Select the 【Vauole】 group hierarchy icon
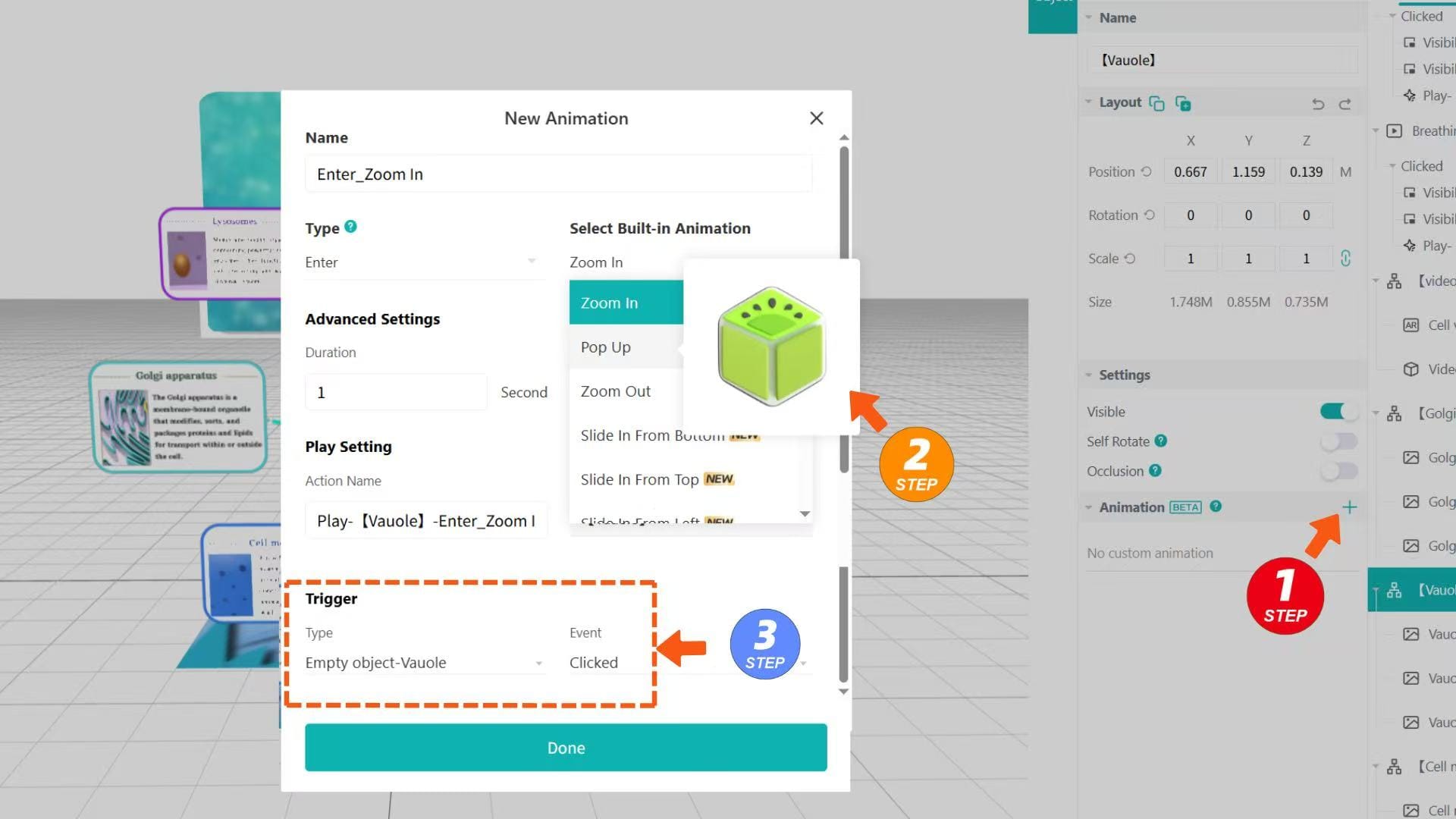This screenshot has width=1456, height=819. (x=1394, y=589)
